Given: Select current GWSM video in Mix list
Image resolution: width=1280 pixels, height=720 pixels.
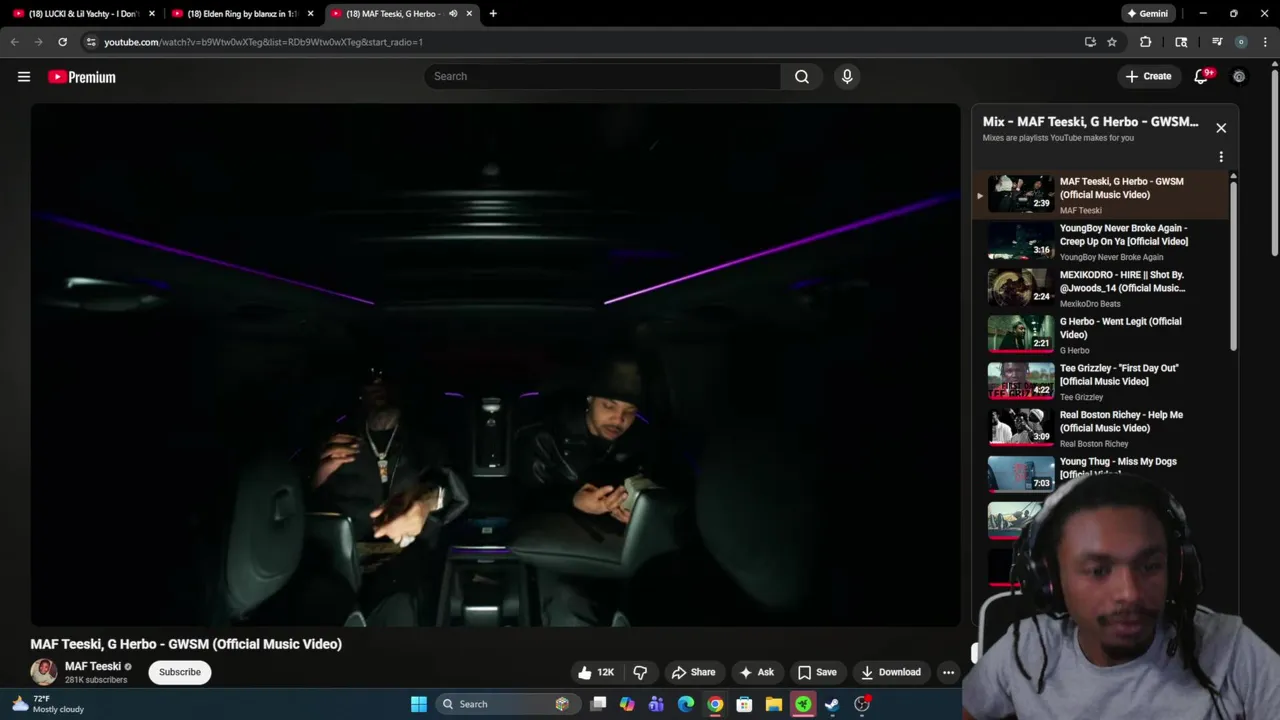Looking at the screenshot, I should coord(1100,195).
